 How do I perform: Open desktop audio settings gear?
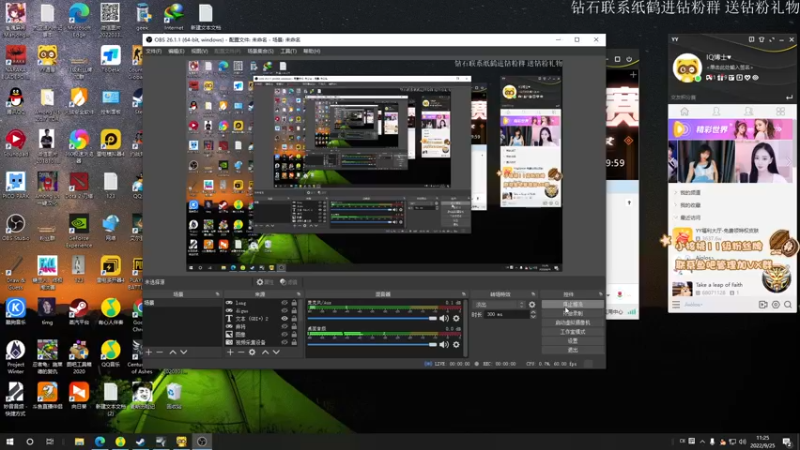456,344
